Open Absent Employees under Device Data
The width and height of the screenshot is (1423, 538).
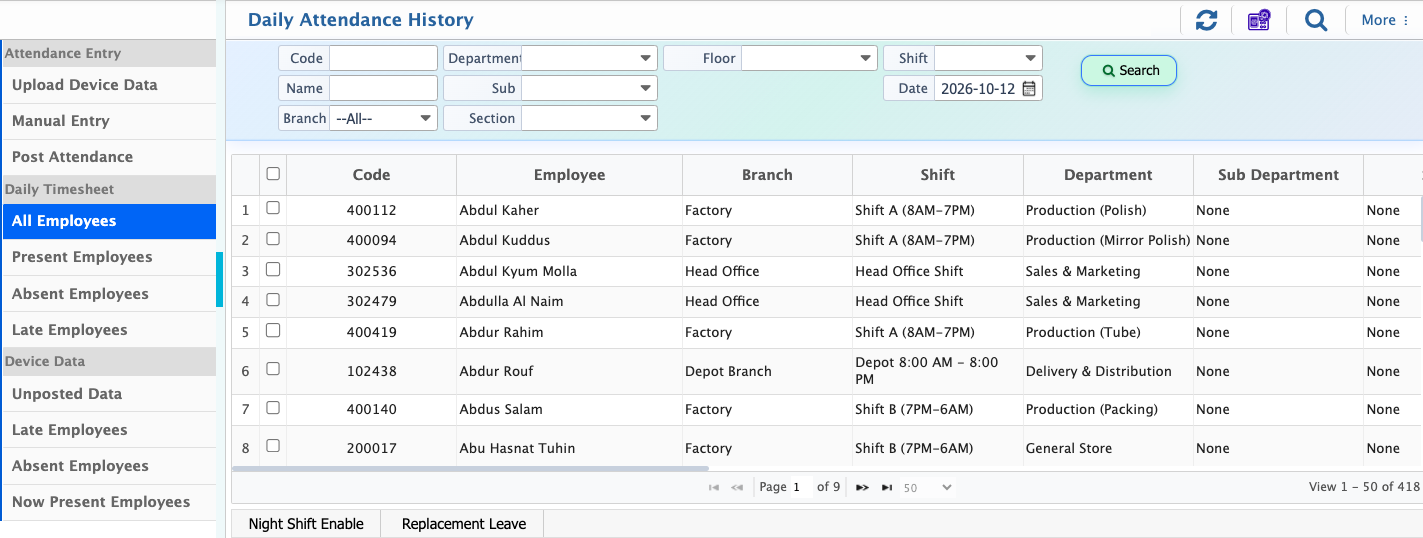click(x=108, y=466)
